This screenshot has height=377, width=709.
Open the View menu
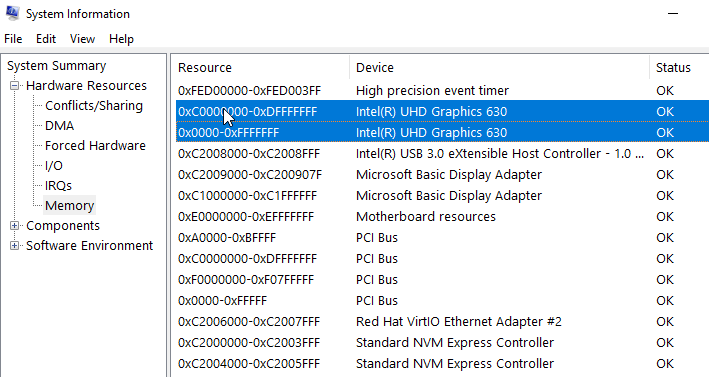pos(82,39)
